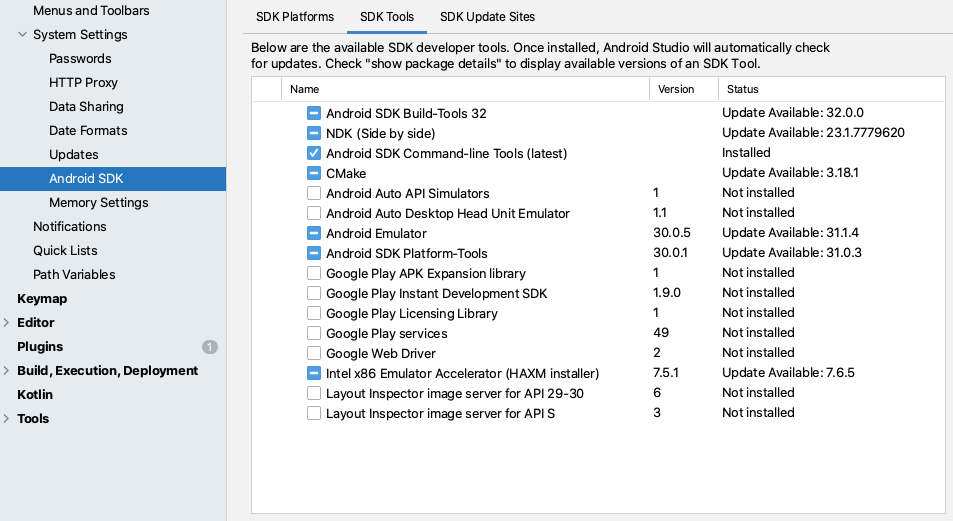Viewport: 953px width, 521px height.
Task: Expand the Tools settings section
Action: coord(6,419)
